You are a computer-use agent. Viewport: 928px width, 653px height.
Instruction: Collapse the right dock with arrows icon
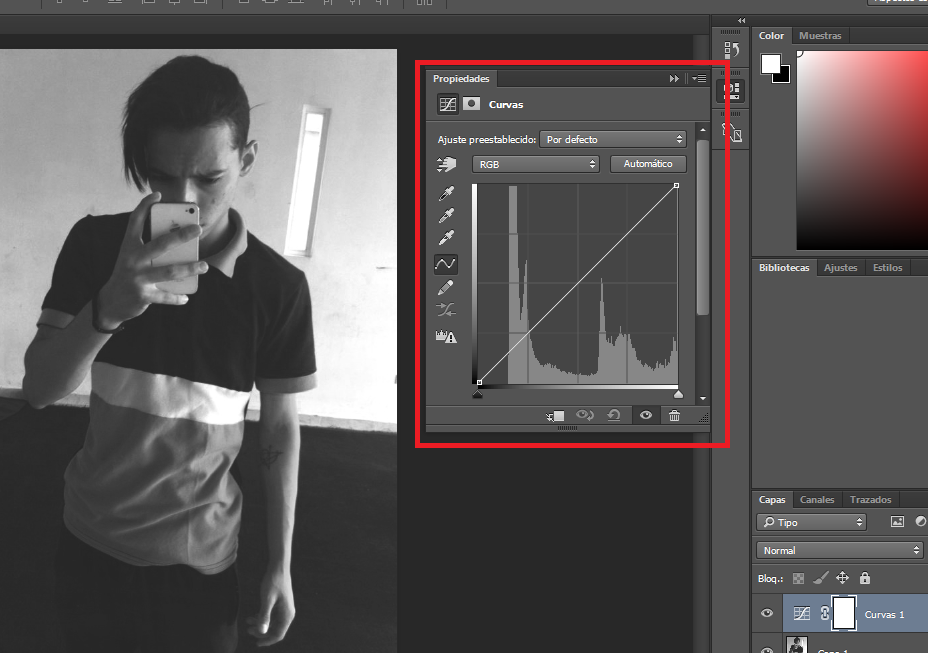[x=742, y=20]
